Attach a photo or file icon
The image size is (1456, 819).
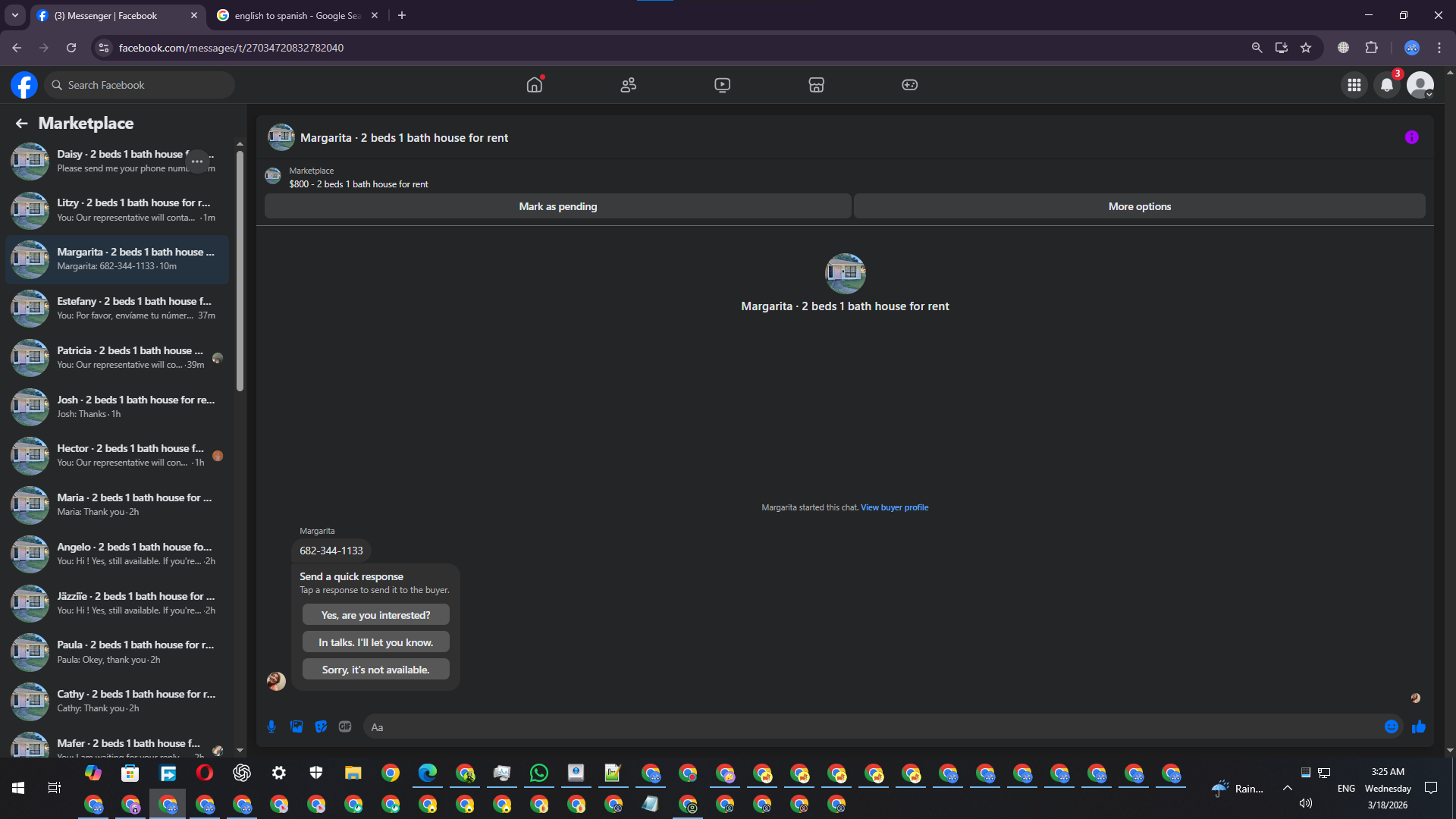[x=297, y=726]
